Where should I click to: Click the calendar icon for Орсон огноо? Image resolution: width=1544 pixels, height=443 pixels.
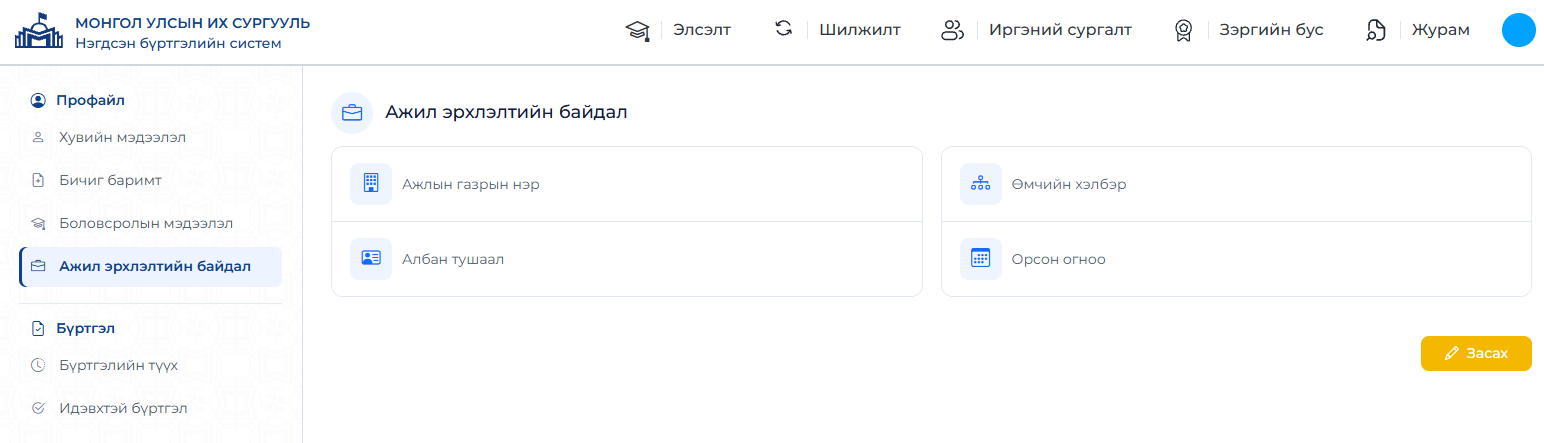click(980, 259)
